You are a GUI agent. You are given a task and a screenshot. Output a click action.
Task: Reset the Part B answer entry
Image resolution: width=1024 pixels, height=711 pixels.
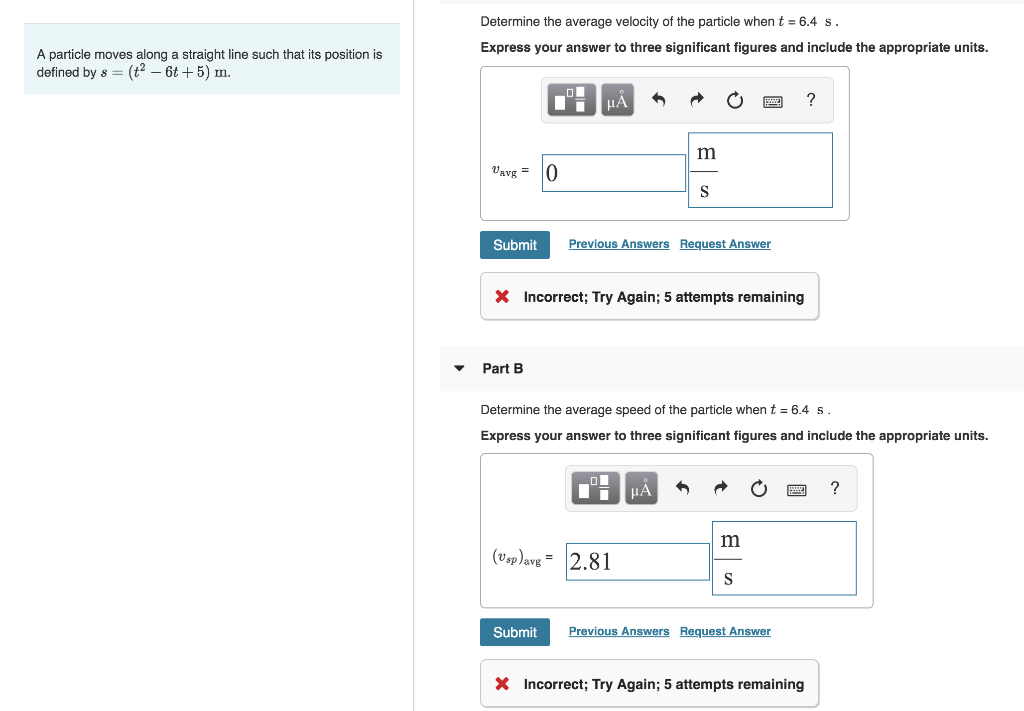pyautogui.click(x=759, y=488)
